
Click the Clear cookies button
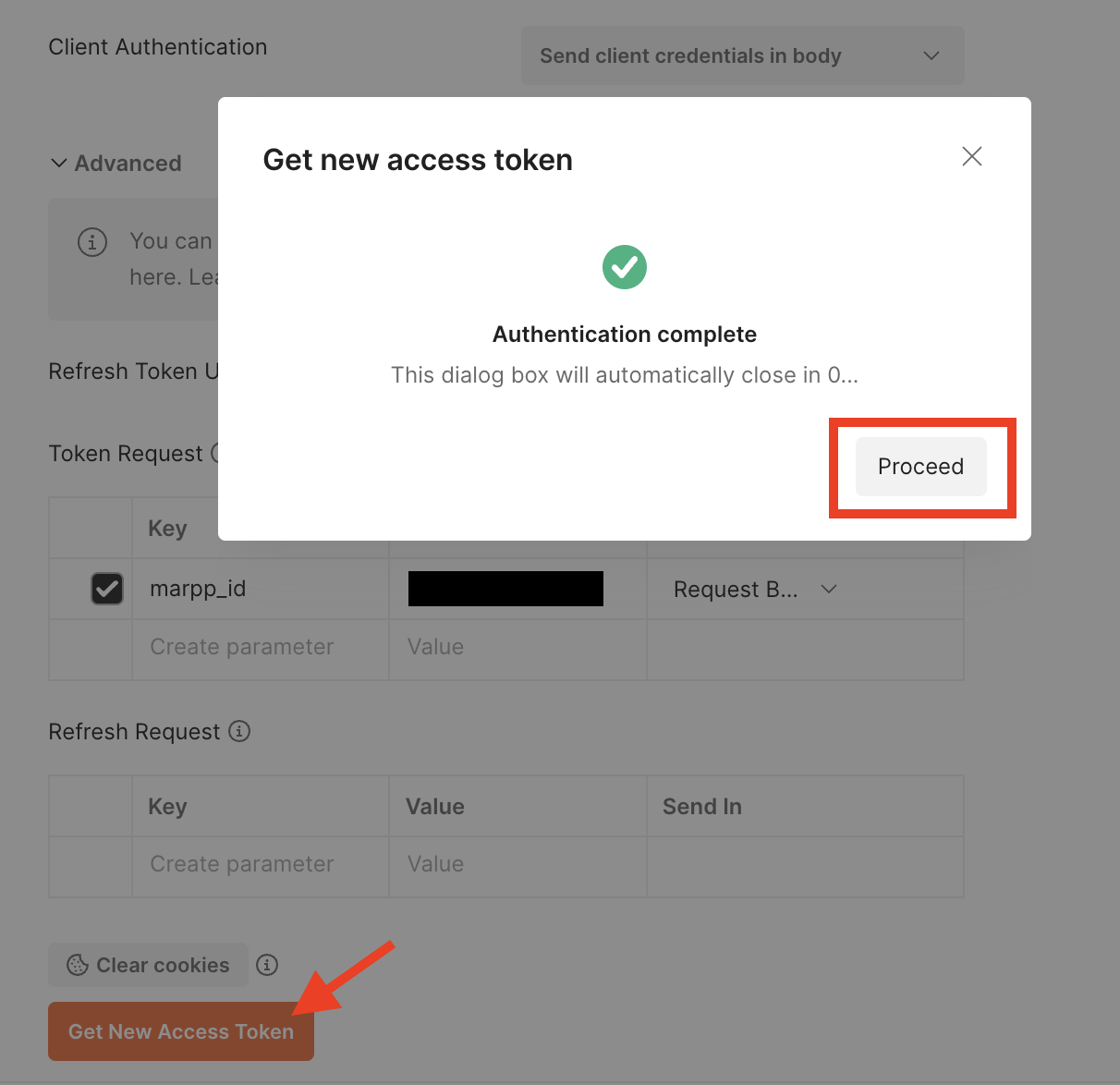pyautogui.click(x=148, y=965)
